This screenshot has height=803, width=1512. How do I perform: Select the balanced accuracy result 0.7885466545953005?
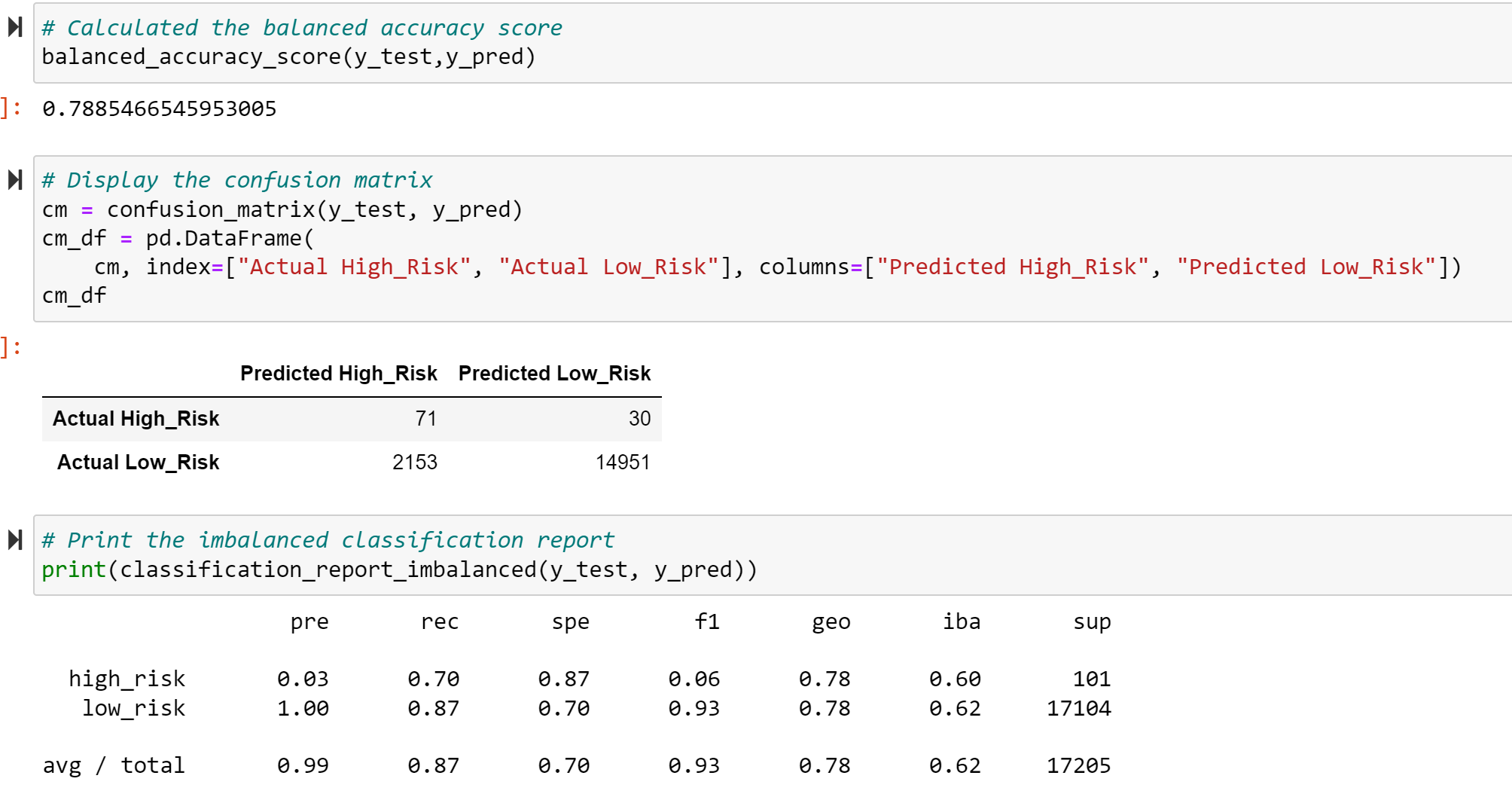160,108
